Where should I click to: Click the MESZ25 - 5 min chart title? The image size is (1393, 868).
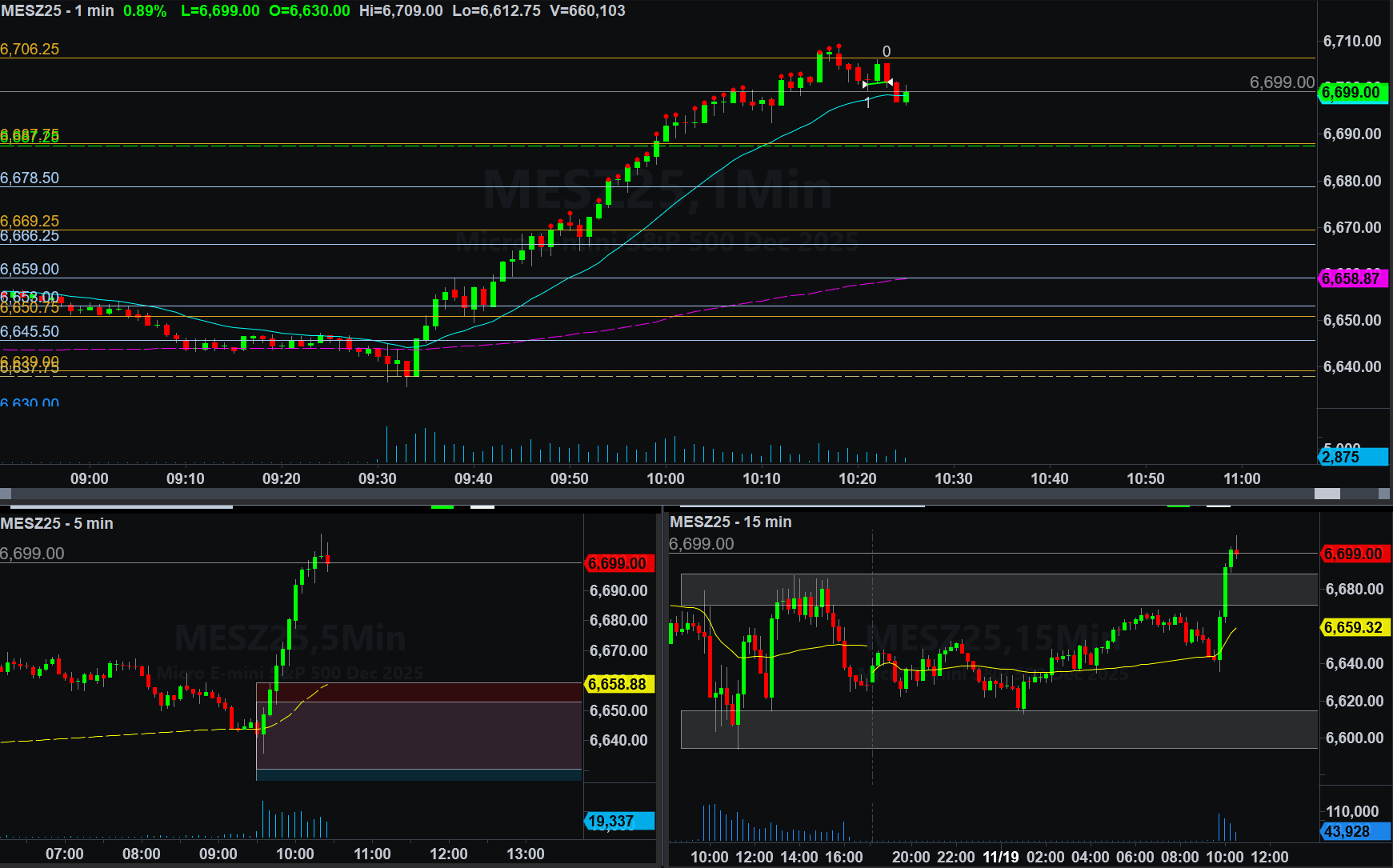coord(57,523)
